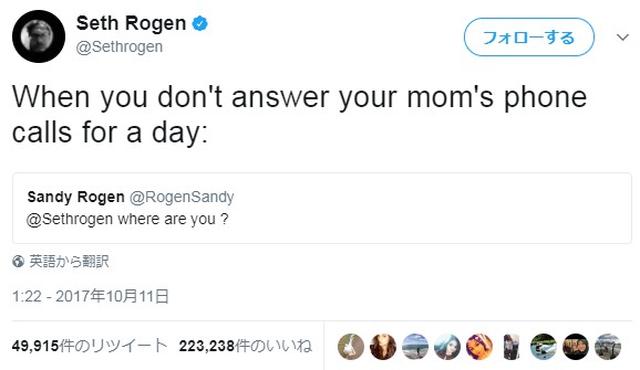Open the Seth Rogen display name link
Screen dimensions: 640x370
tap(131, 23)
